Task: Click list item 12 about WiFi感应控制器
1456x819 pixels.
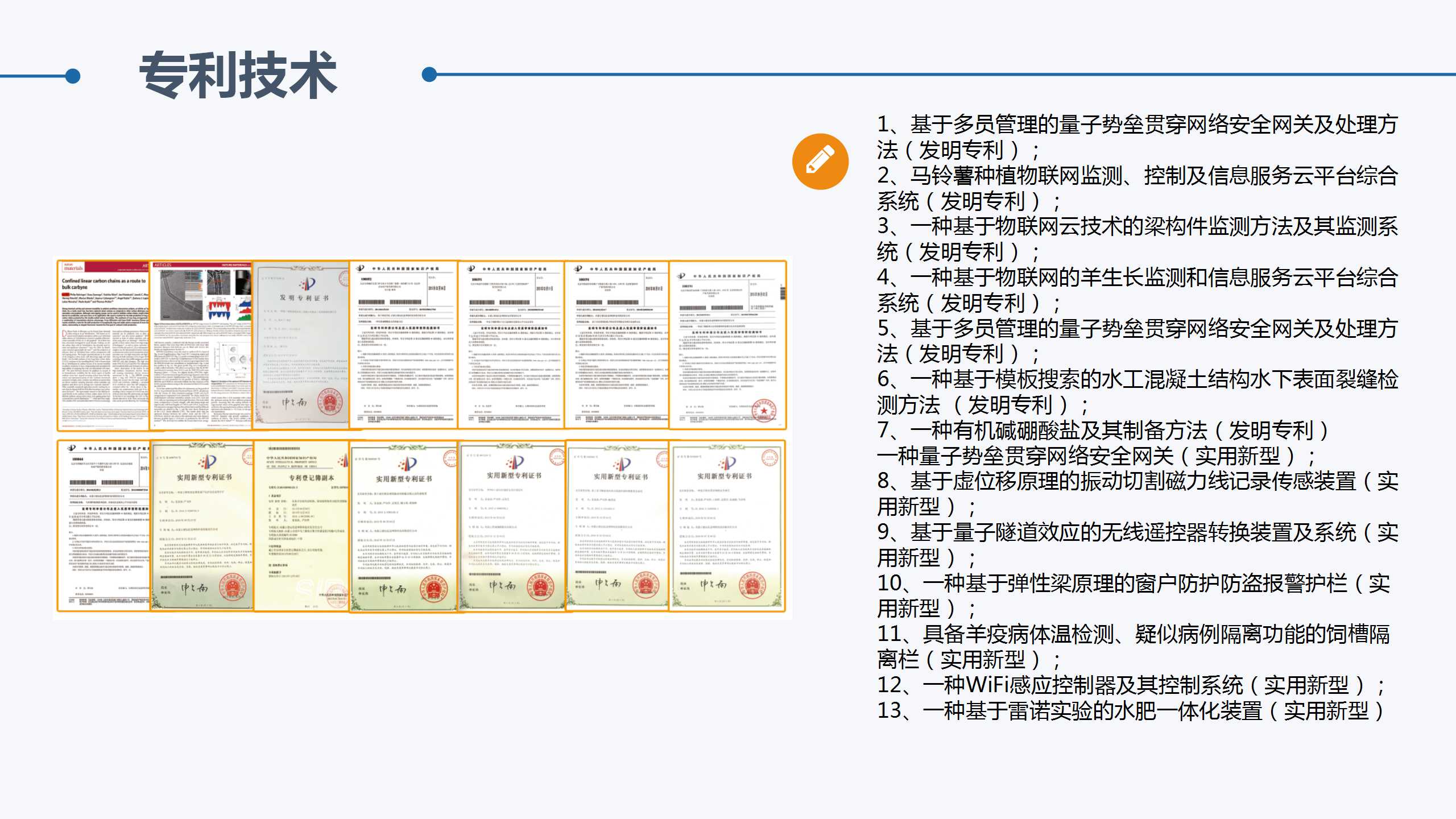Action: tap(1130, 685)
